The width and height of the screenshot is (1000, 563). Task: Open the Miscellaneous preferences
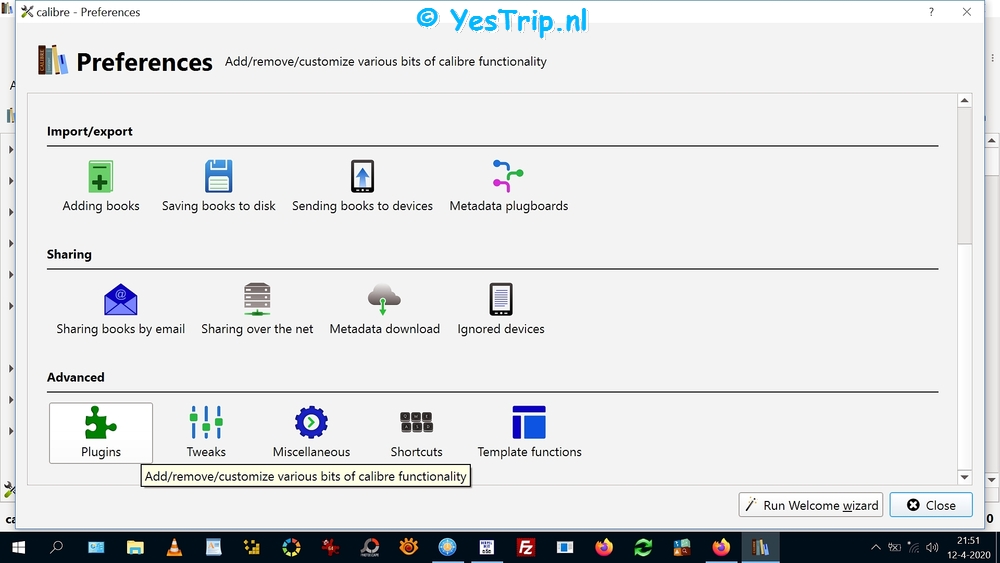point(311,432)
